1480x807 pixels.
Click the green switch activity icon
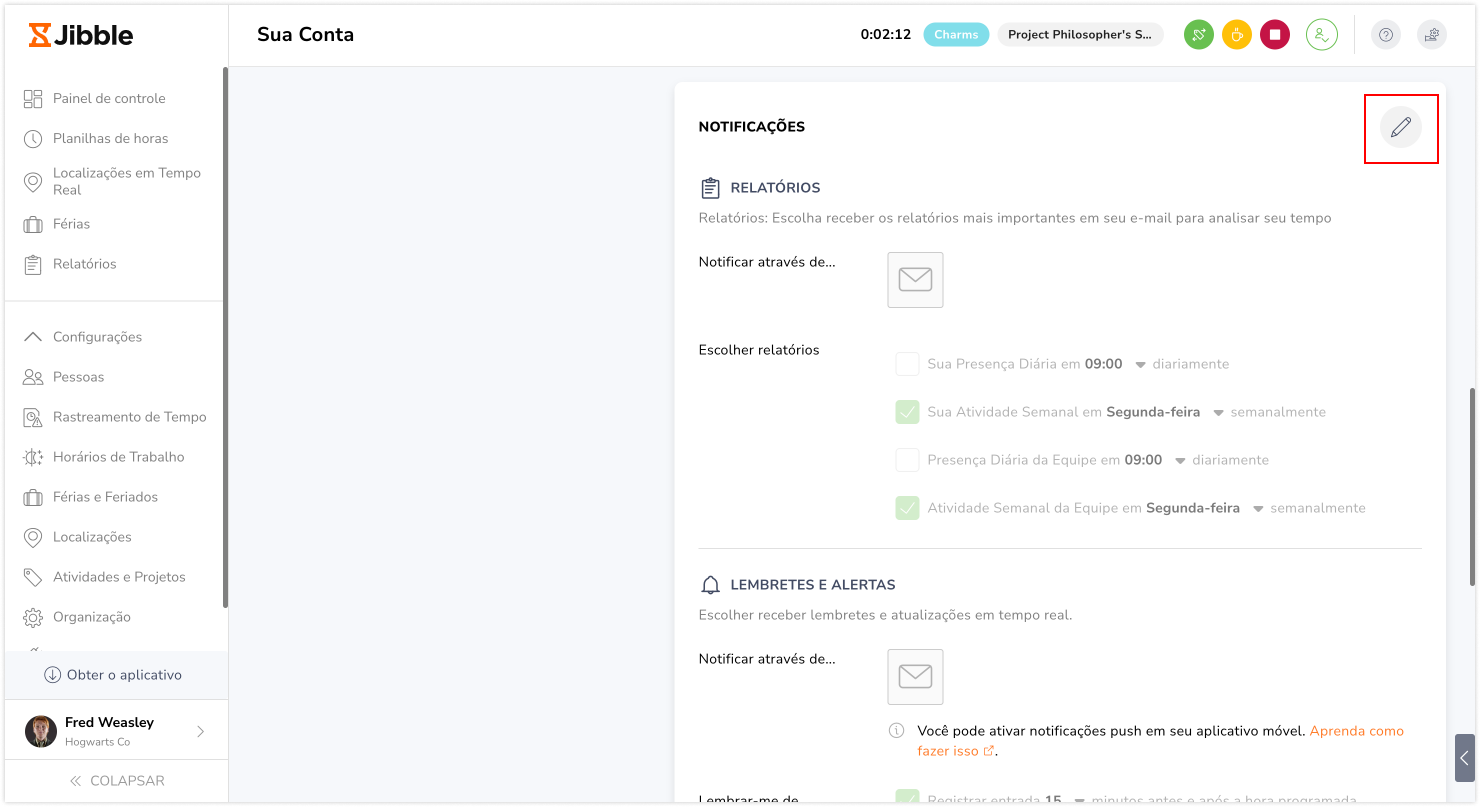point(1199,35)
